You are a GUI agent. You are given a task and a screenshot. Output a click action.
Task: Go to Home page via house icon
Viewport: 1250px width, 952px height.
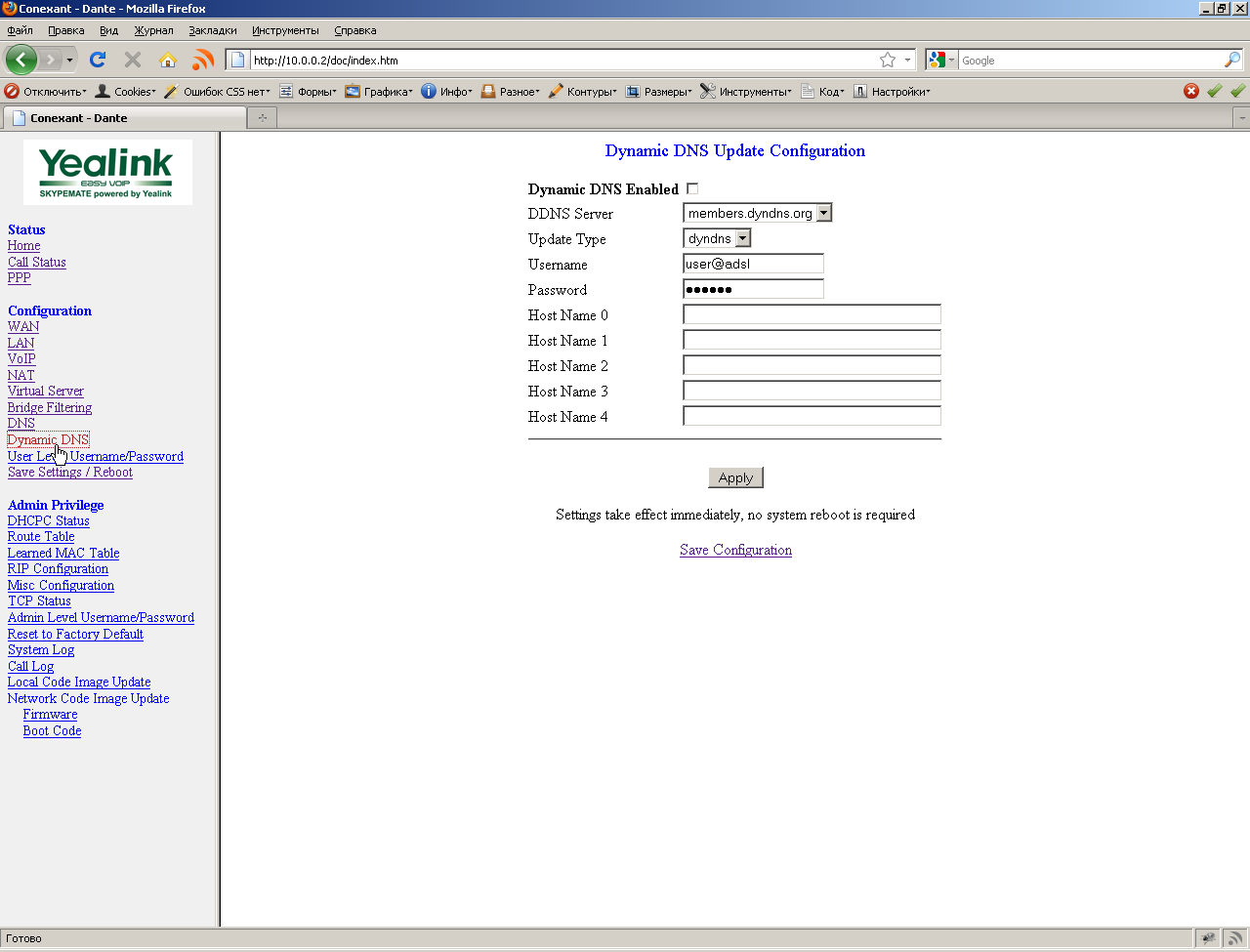168,61
